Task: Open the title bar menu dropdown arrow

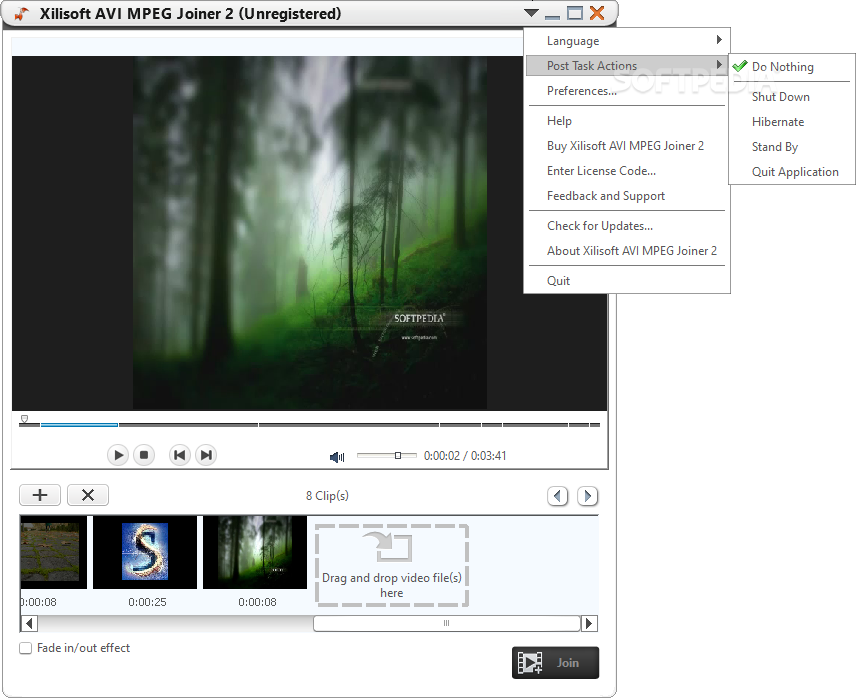Action: pos(531,13)
